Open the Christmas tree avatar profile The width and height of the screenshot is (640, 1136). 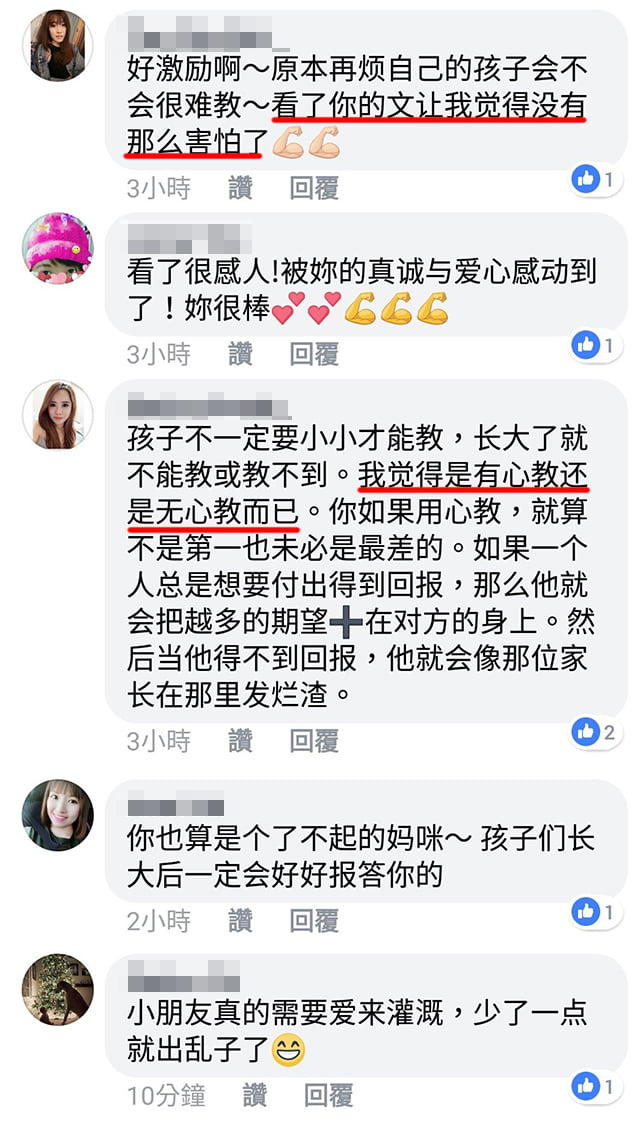click(57, 990)
